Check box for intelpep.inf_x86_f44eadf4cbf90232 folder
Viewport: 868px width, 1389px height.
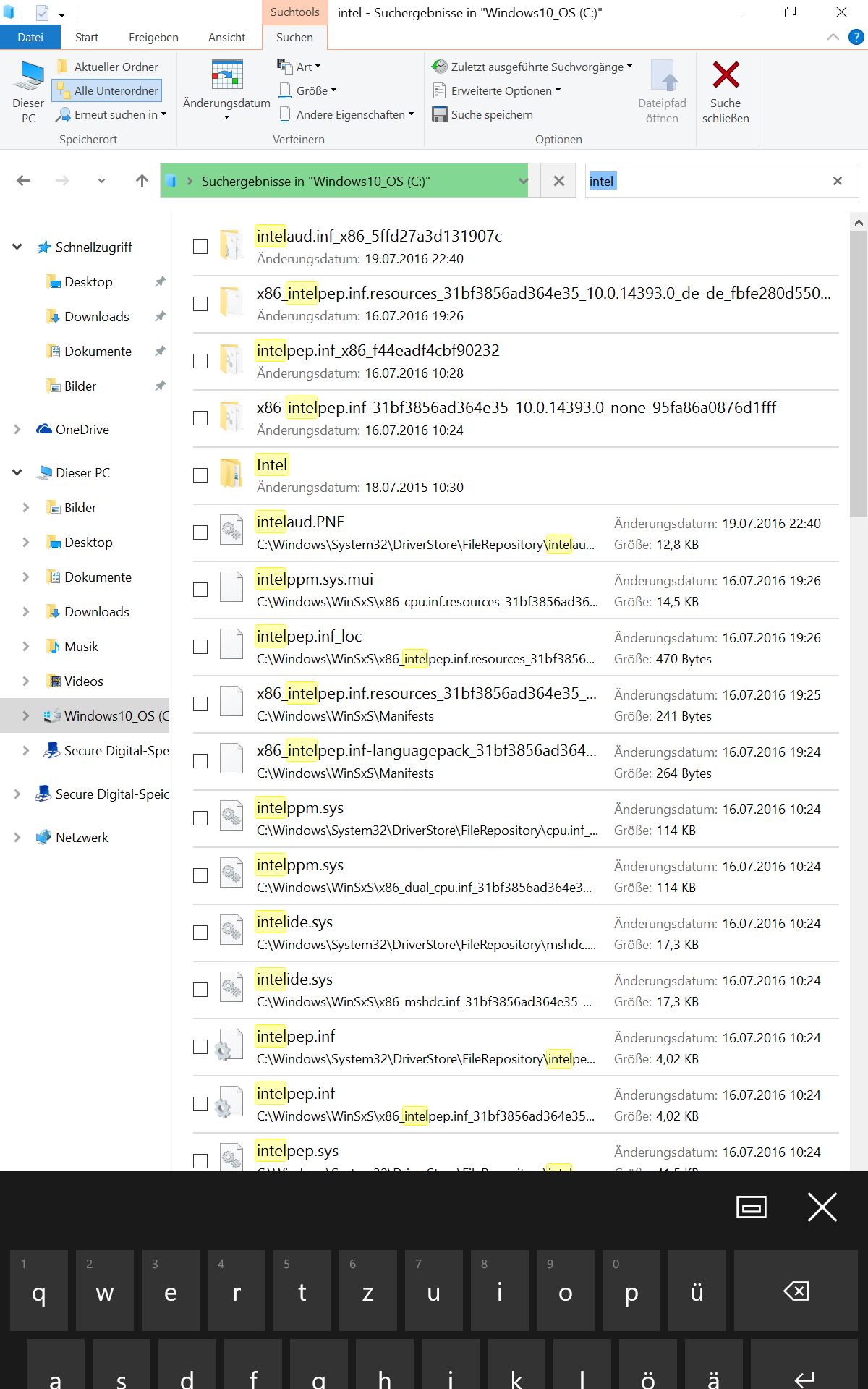[200, 361]
